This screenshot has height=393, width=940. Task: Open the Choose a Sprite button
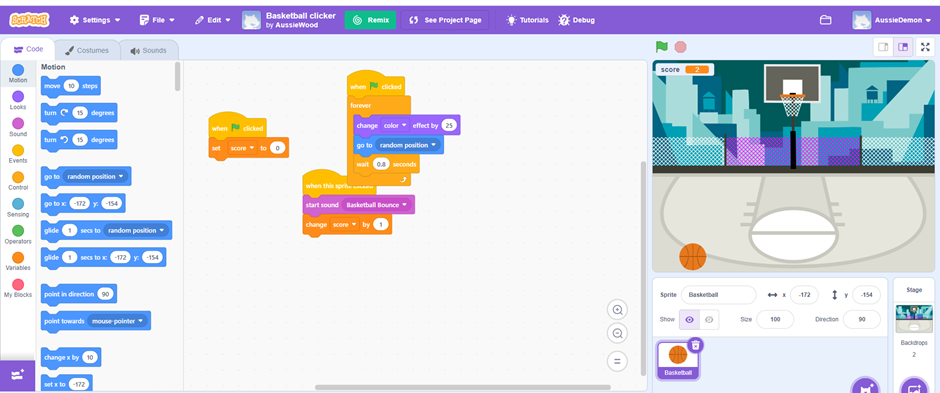click(x=864, y=386)
